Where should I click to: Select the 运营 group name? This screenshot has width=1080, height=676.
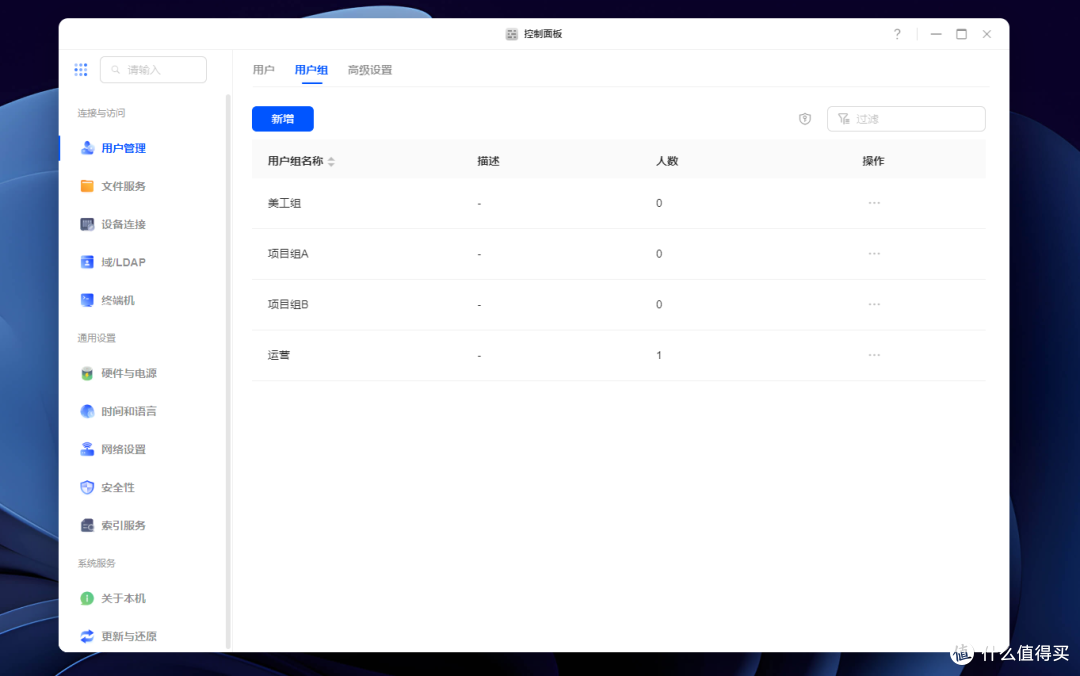[x=278, y=355]
